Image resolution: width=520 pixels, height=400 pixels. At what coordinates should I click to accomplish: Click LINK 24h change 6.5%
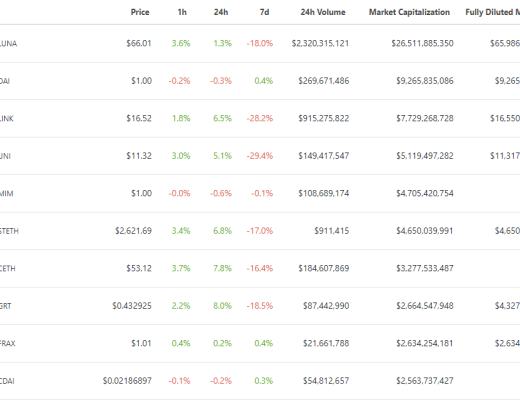point(222,118)
